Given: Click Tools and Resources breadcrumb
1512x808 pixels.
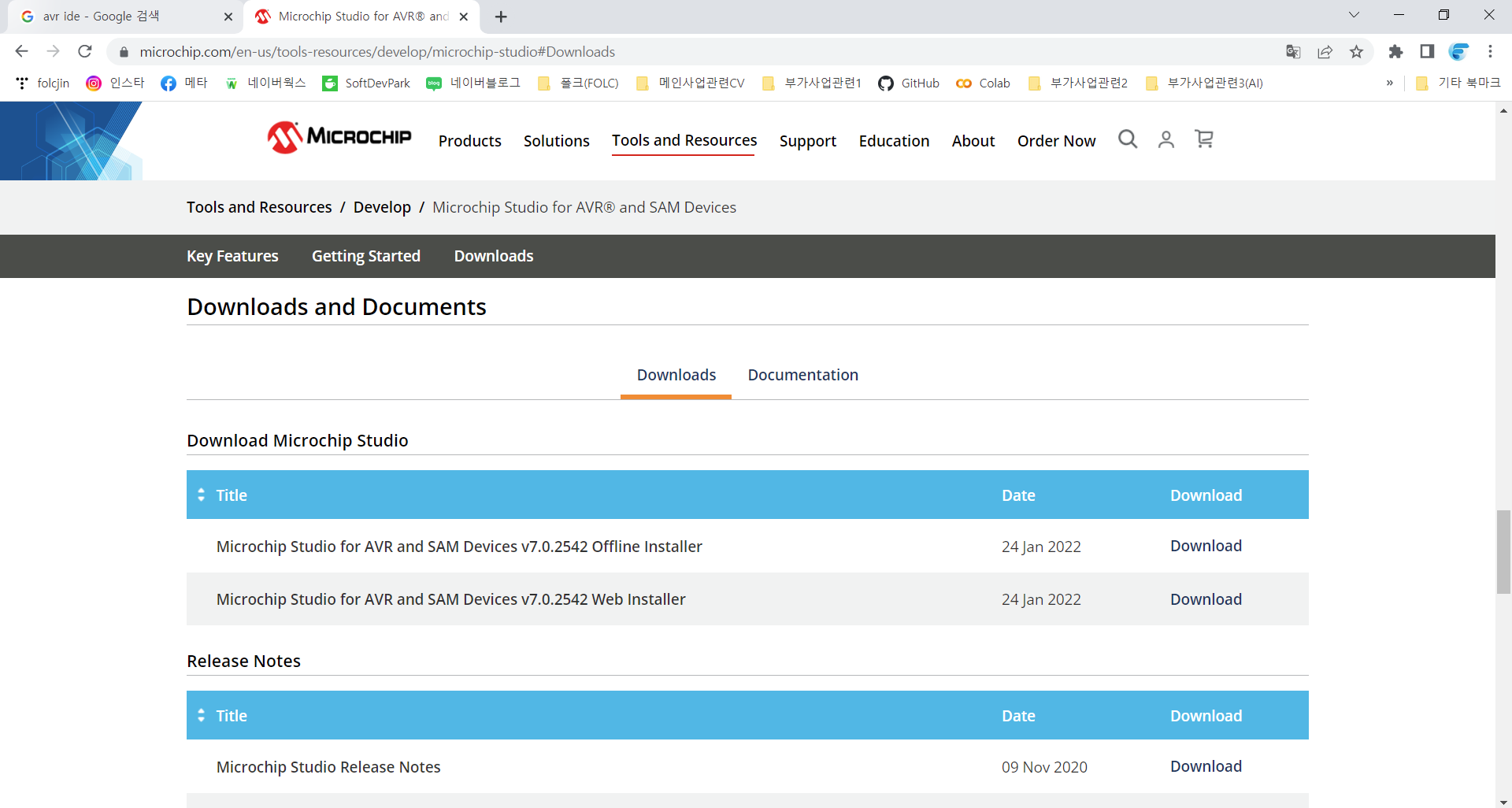Looking at the screenshot, I should pyautogui.click(x=259, y=207).
